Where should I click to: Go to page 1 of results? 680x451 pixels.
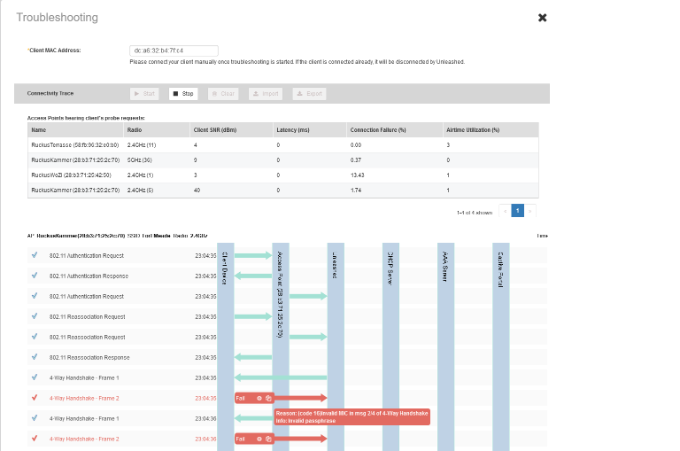pyautogui.click(x=518, y=211)
